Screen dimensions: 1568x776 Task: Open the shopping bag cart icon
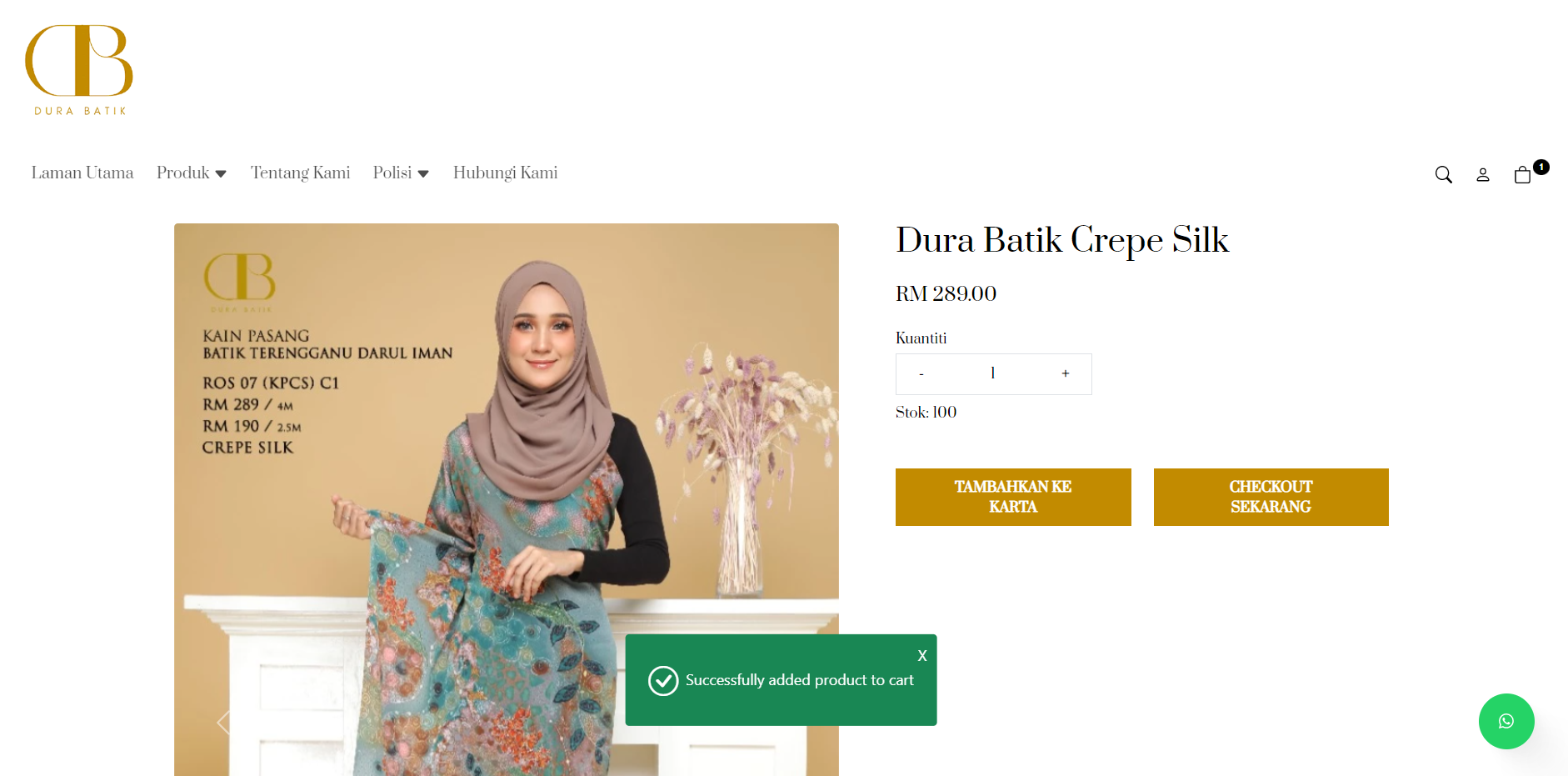pos(1522,174)
